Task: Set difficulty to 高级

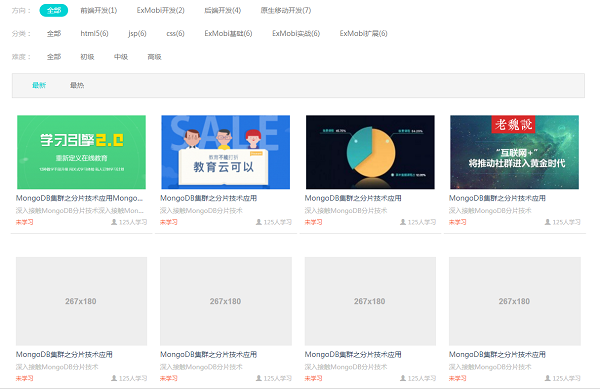Action: point(154,57)
